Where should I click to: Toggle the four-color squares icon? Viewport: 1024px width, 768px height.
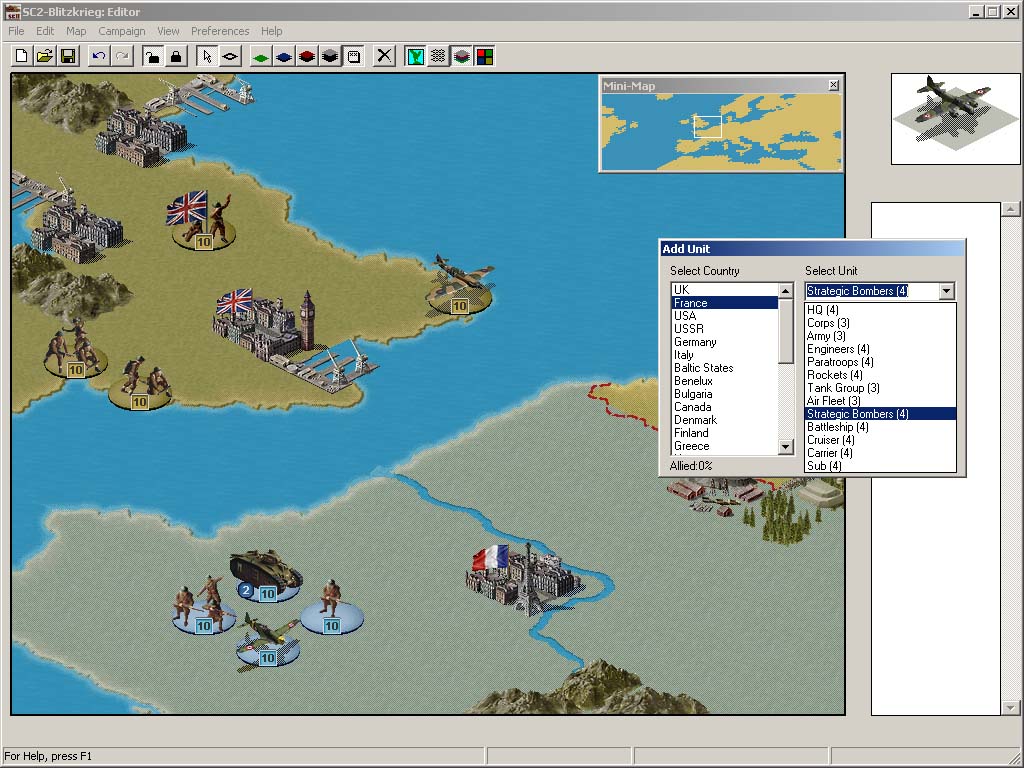tap(484, 56)
